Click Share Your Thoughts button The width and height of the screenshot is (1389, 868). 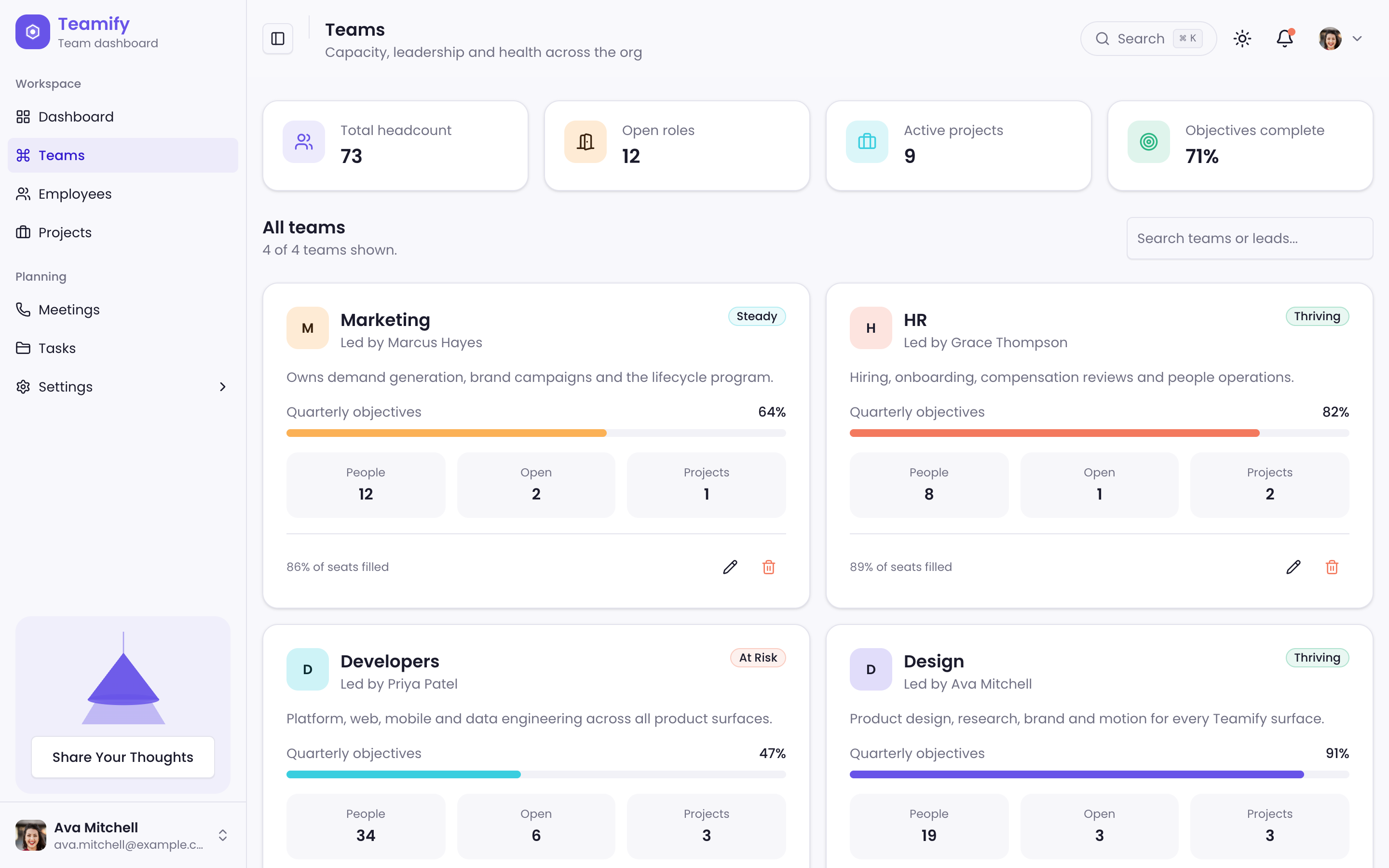(x=123, y=757)
